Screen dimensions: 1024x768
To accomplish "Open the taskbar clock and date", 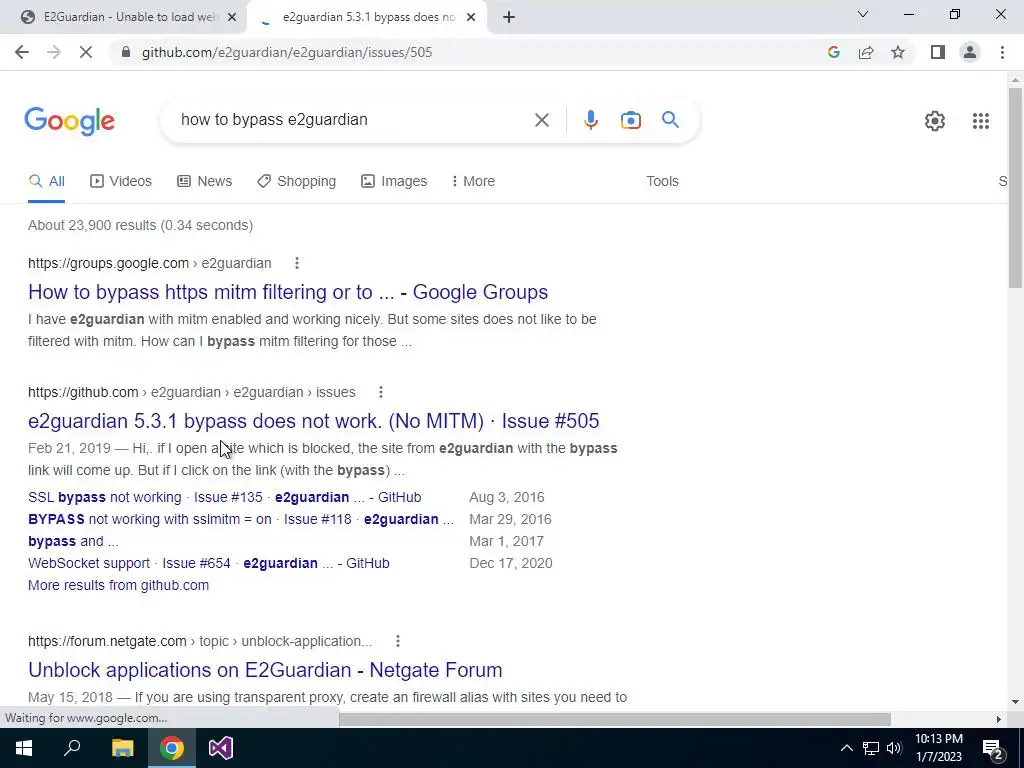I will (938, 748).
